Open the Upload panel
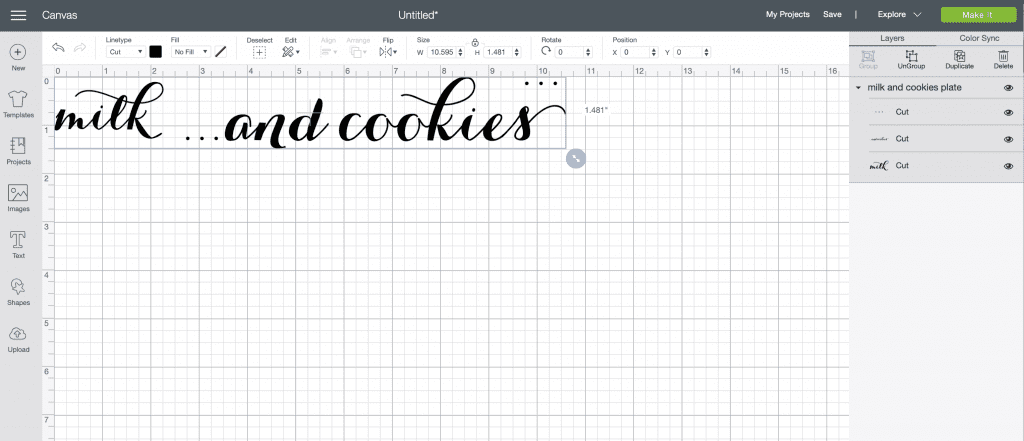Screen dimensions: 1024x441 18,339
